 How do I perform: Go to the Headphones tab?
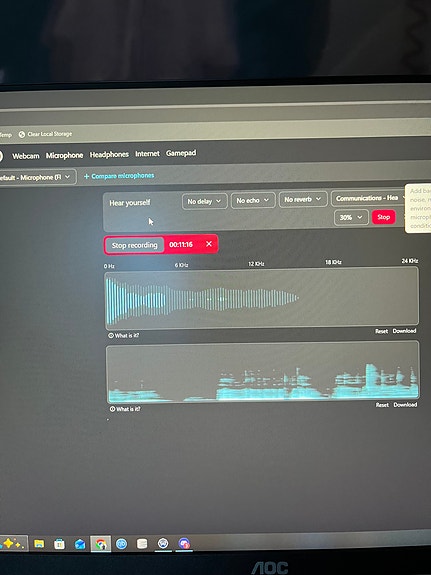(x=109, y=154)
